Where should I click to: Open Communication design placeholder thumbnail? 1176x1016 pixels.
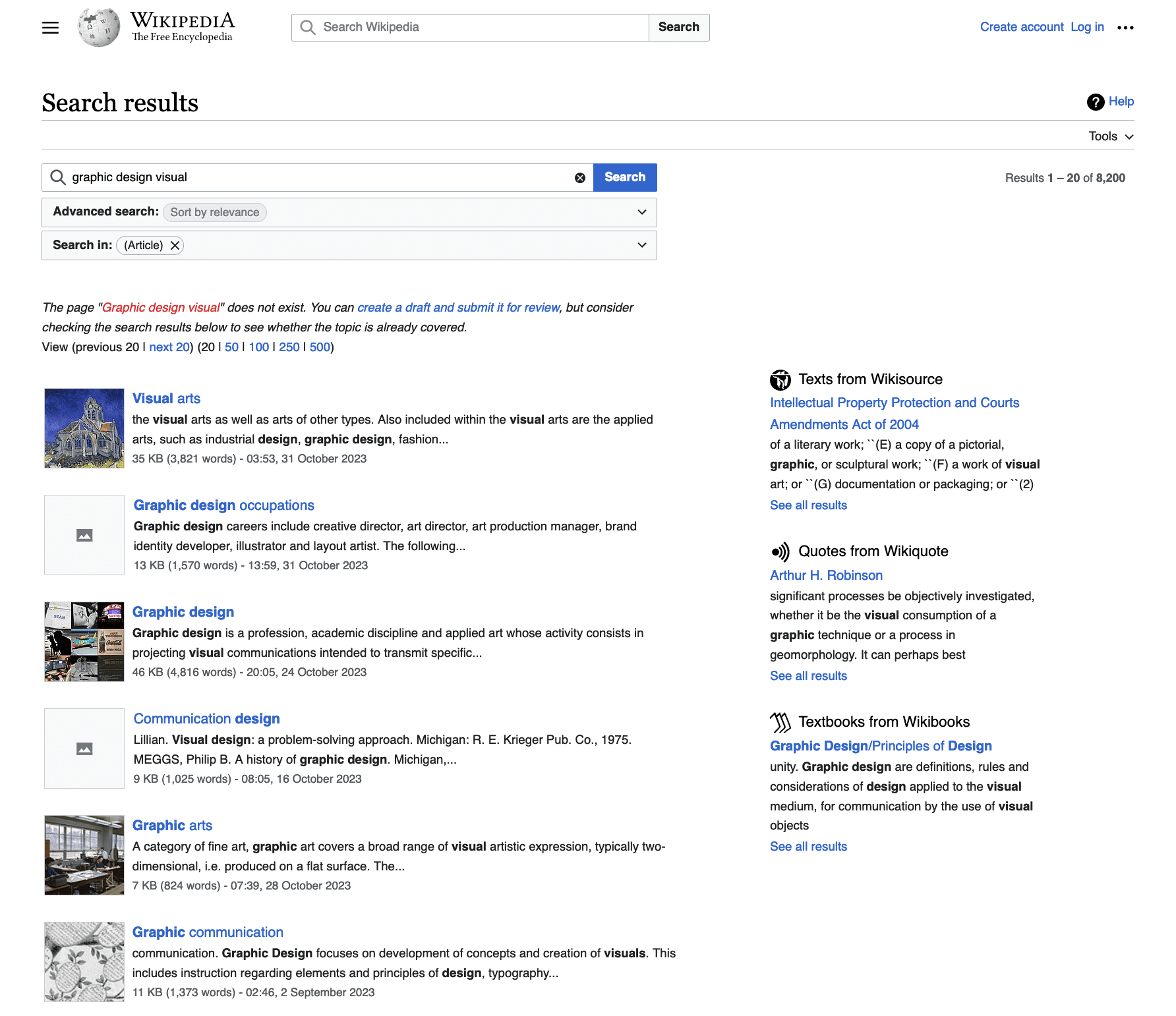pyautogui.click(x=84, y=748)
